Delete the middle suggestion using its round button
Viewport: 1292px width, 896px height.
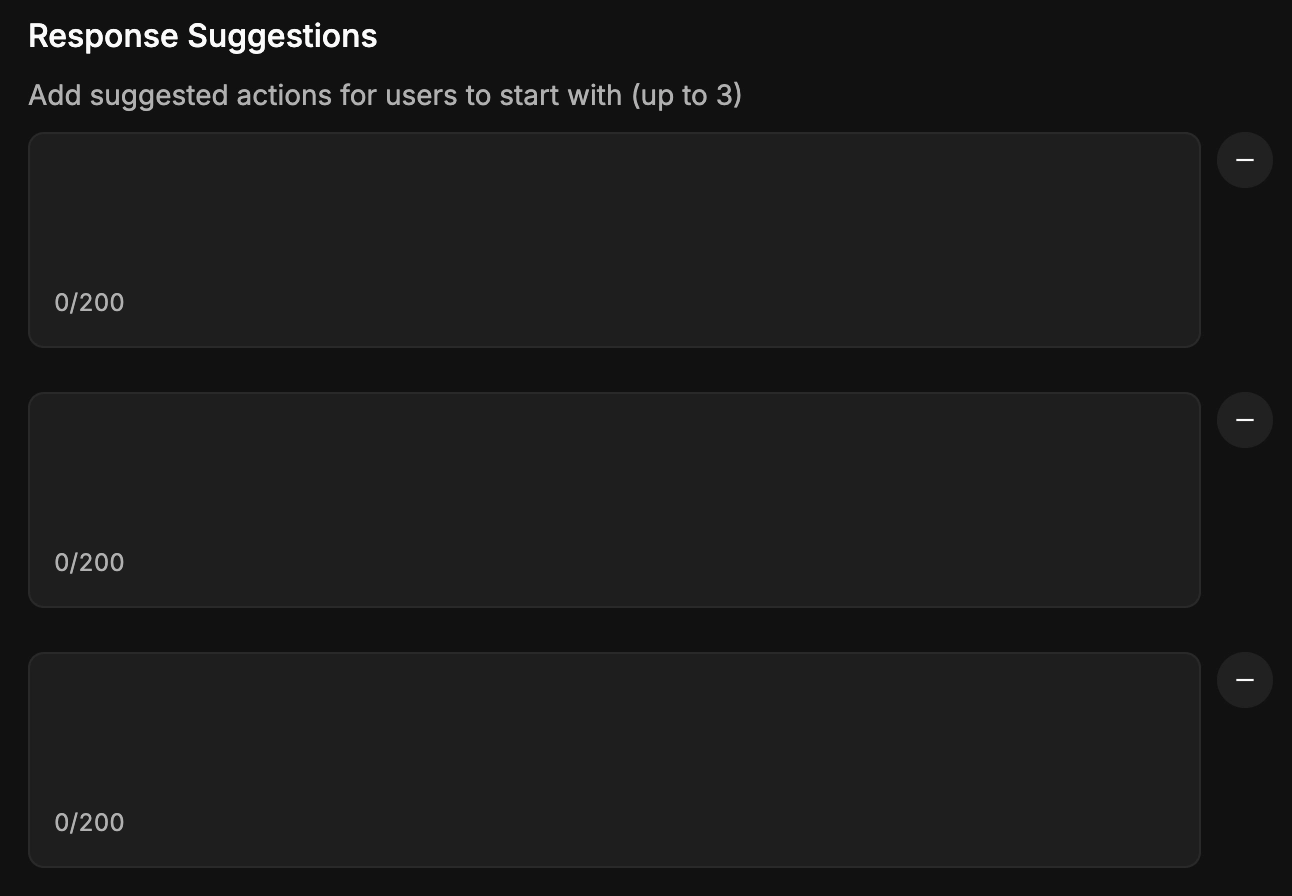tap(1244, 420)
